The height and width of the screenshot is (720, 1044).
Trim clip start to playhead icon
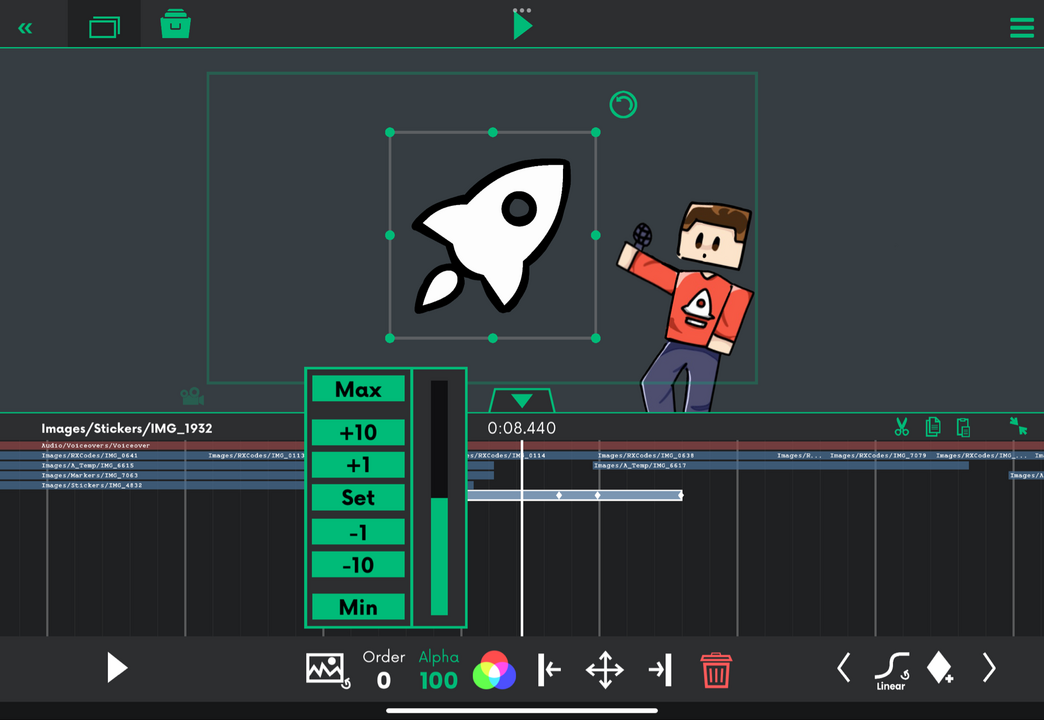coord(549,669)
